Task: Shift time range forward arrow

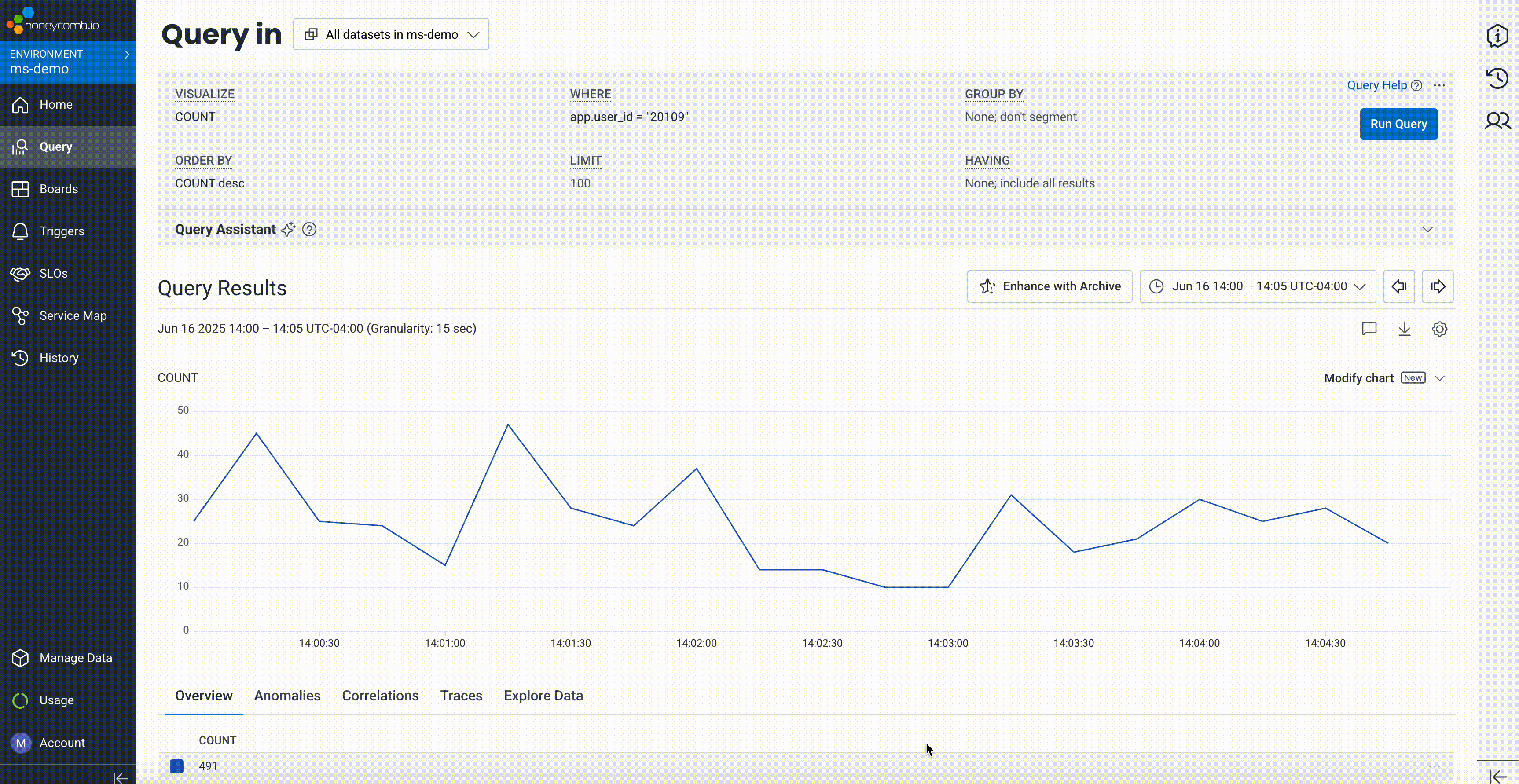Action: point(1438,286)
